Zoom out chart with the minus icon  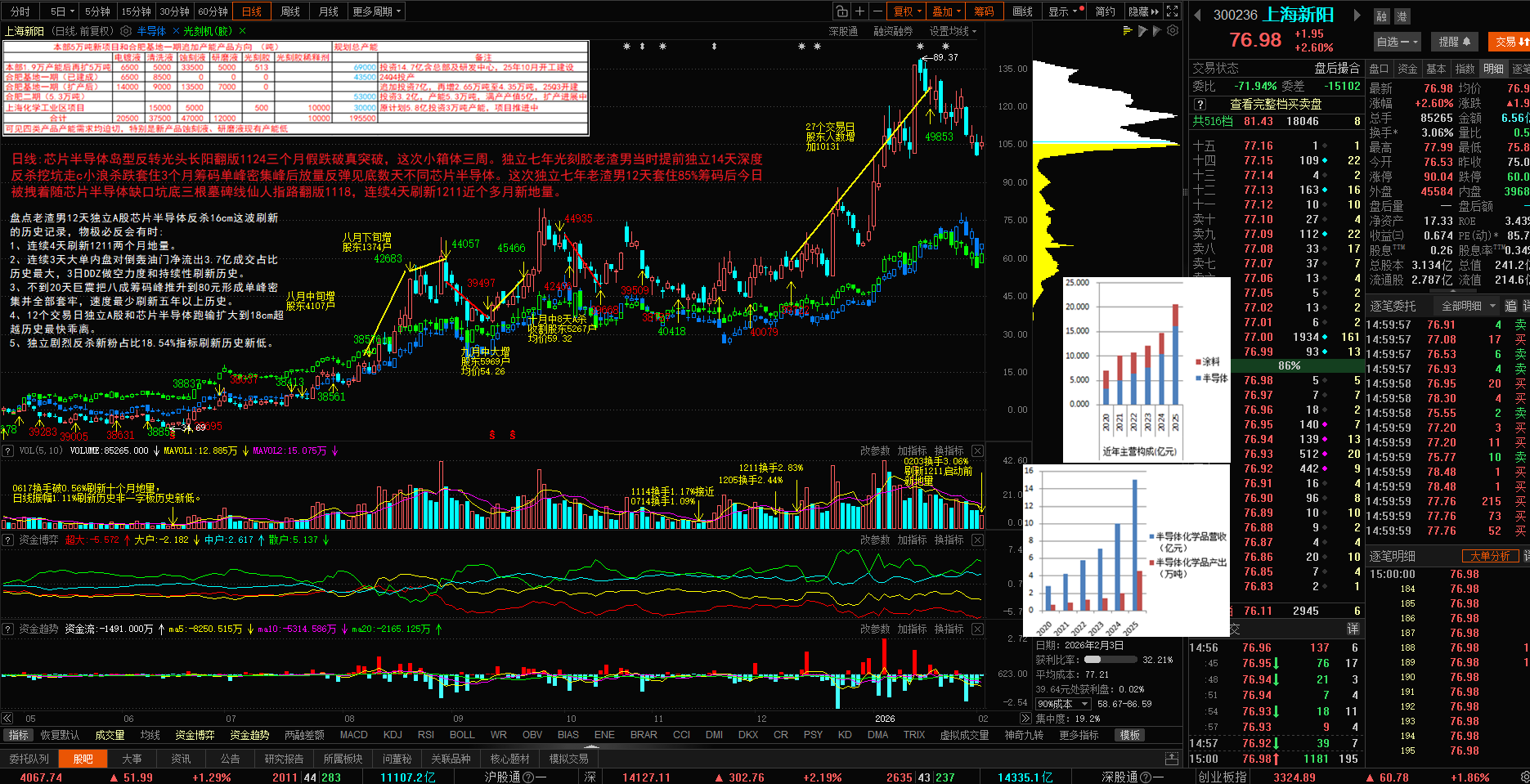click(x=877, y=11)
